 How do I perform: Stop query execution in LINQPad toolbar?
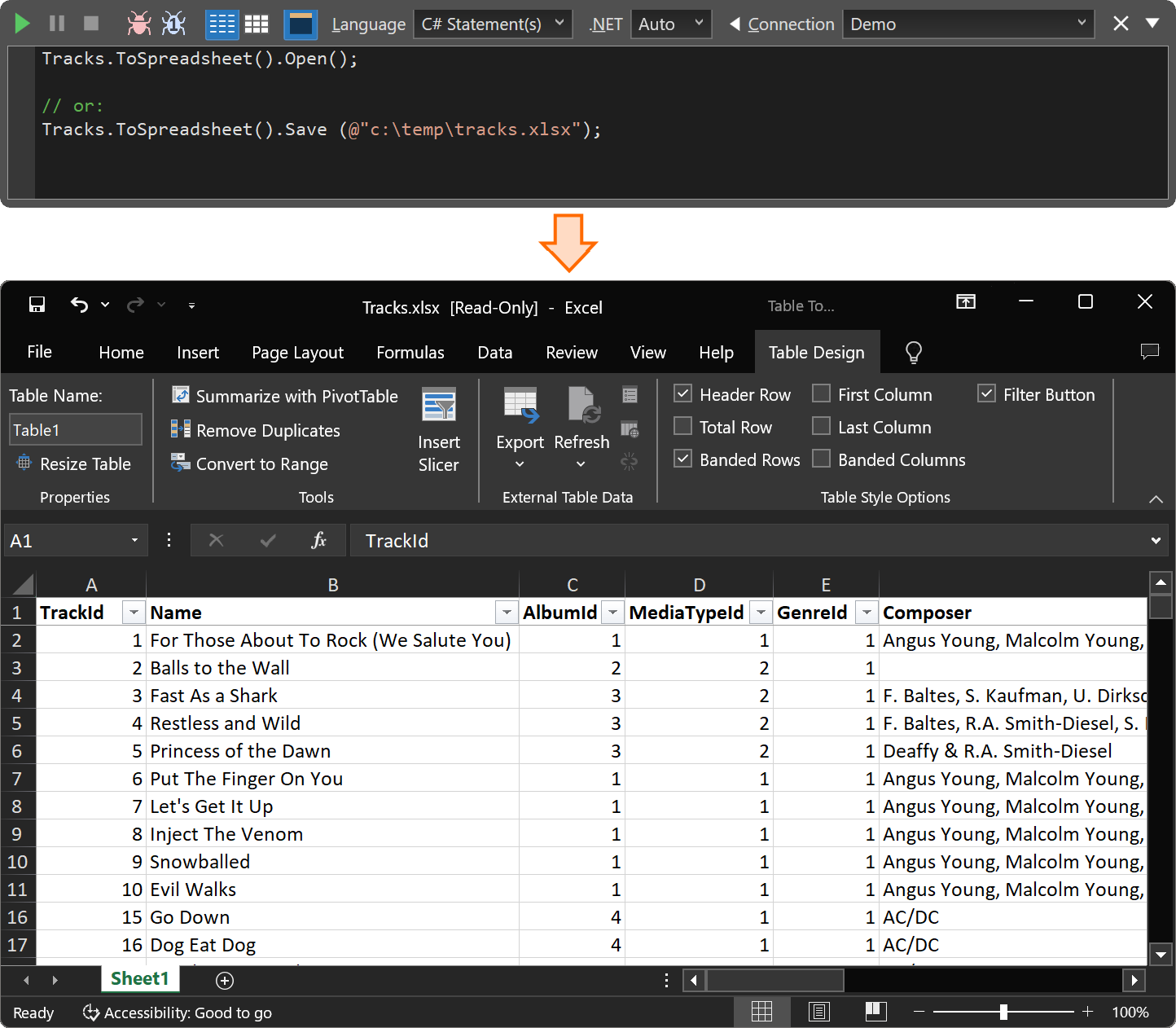point(91,24)
